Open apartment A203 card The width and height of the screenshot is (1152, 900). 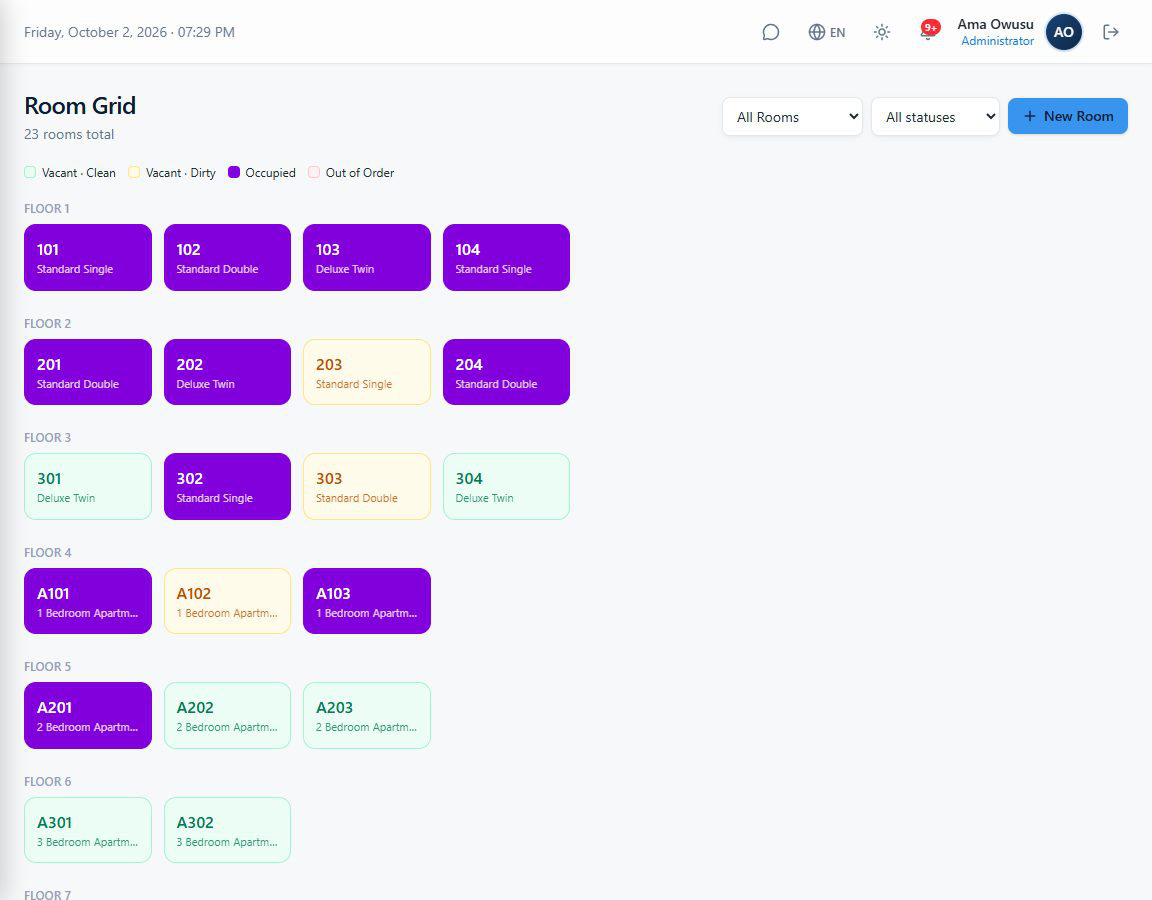click(367, 716)
